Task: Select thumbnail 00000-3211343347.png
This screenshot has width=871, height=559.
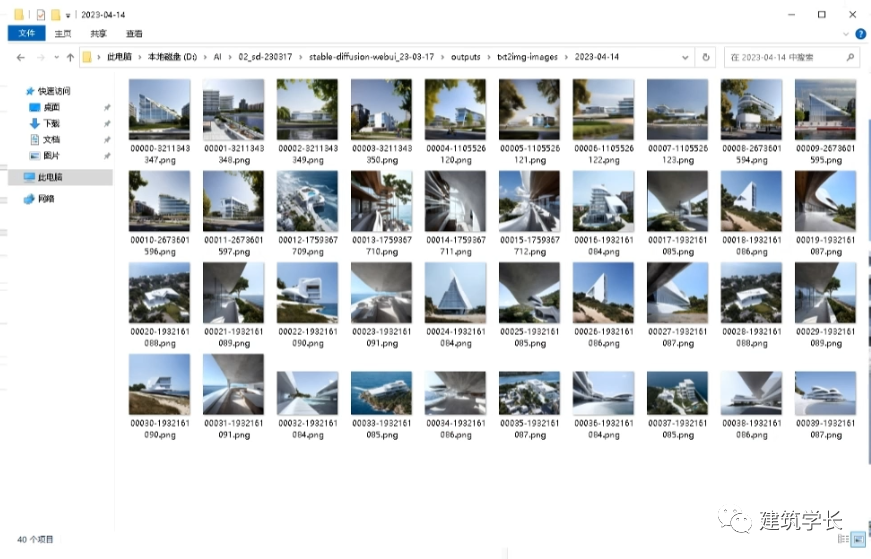Action: [159, 109]
